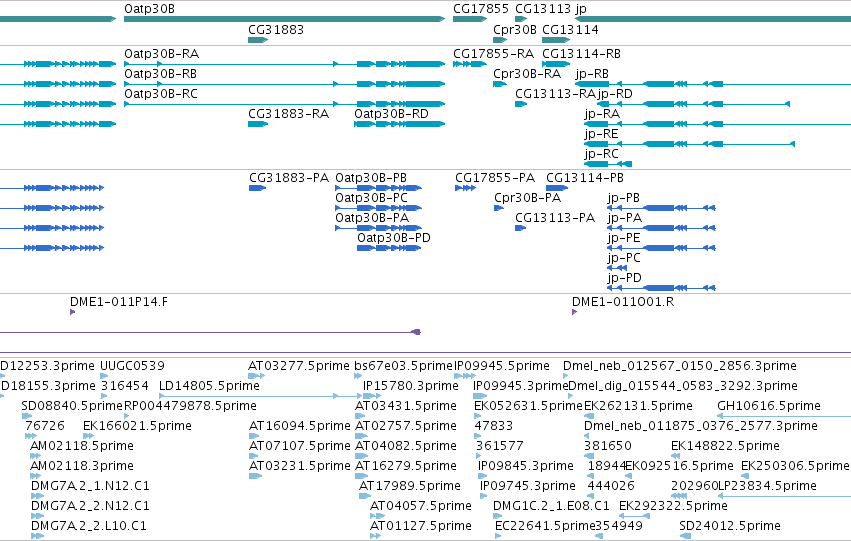Select the CG31883-RA transcript label
This screenshot has height=541, width=851.
(x=289, y=114)
